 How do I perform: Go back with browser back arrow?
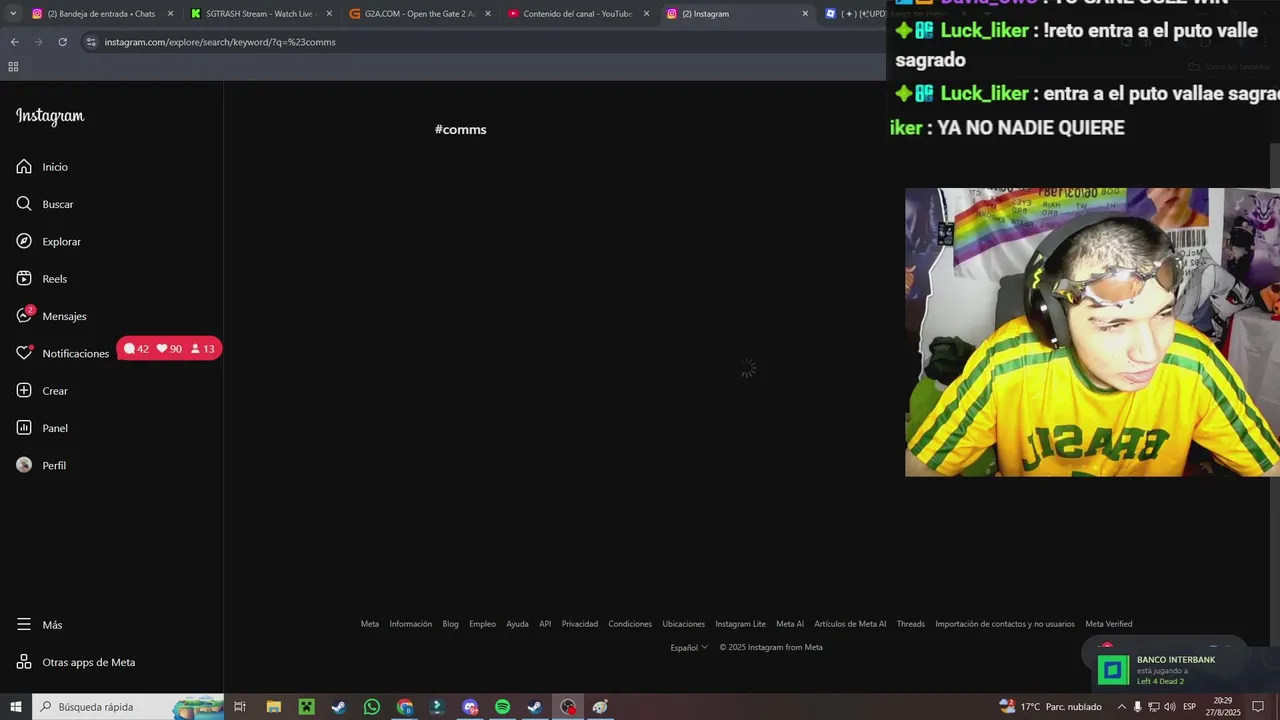[x=14, y=42]
